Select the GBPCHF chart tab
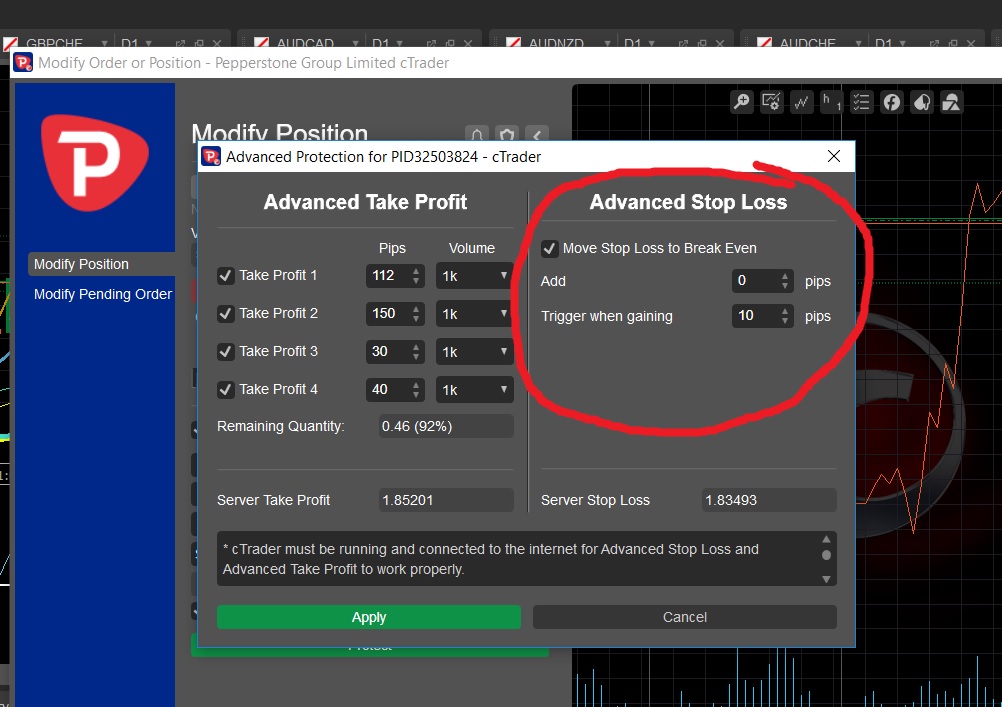 pos(54,43)
